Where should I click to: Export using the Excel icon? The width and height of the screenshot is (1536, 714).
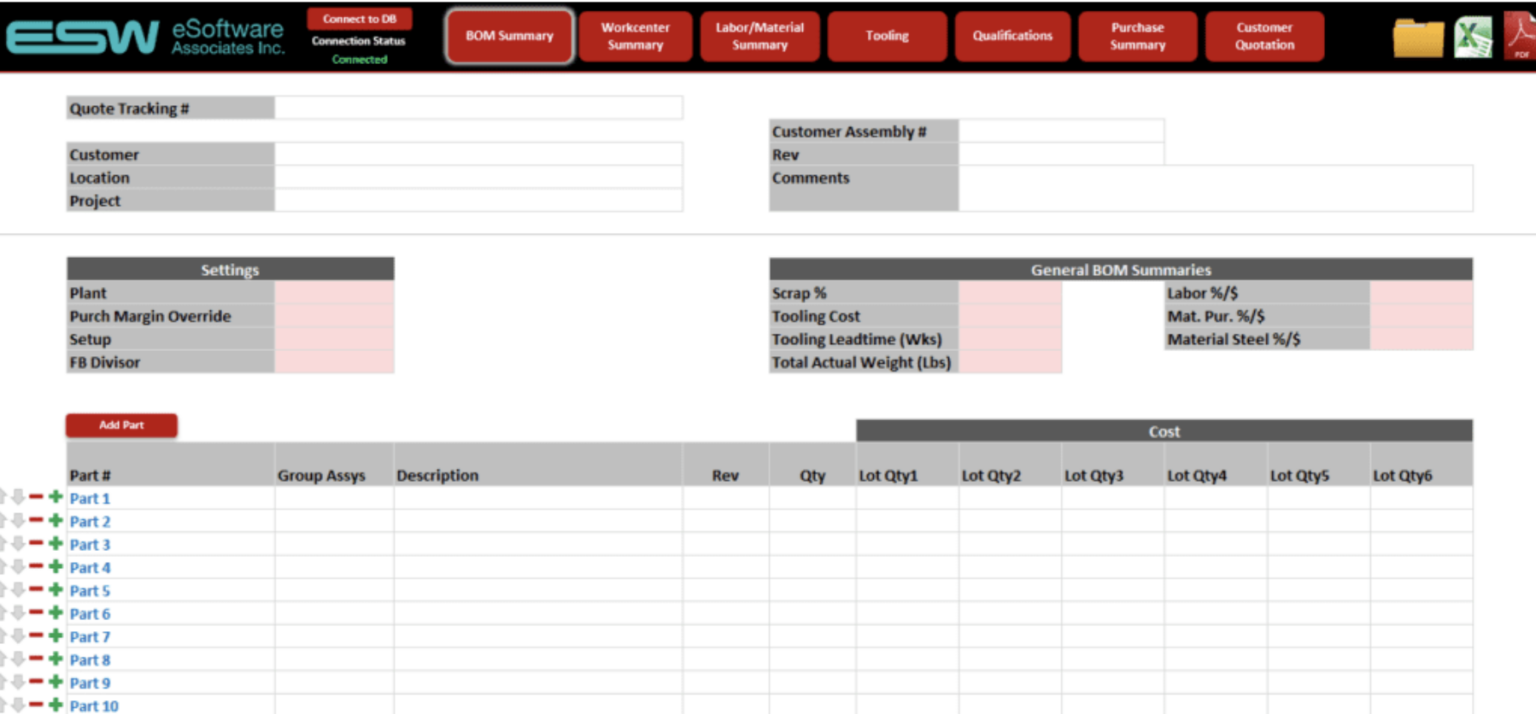click(1472, 38)
